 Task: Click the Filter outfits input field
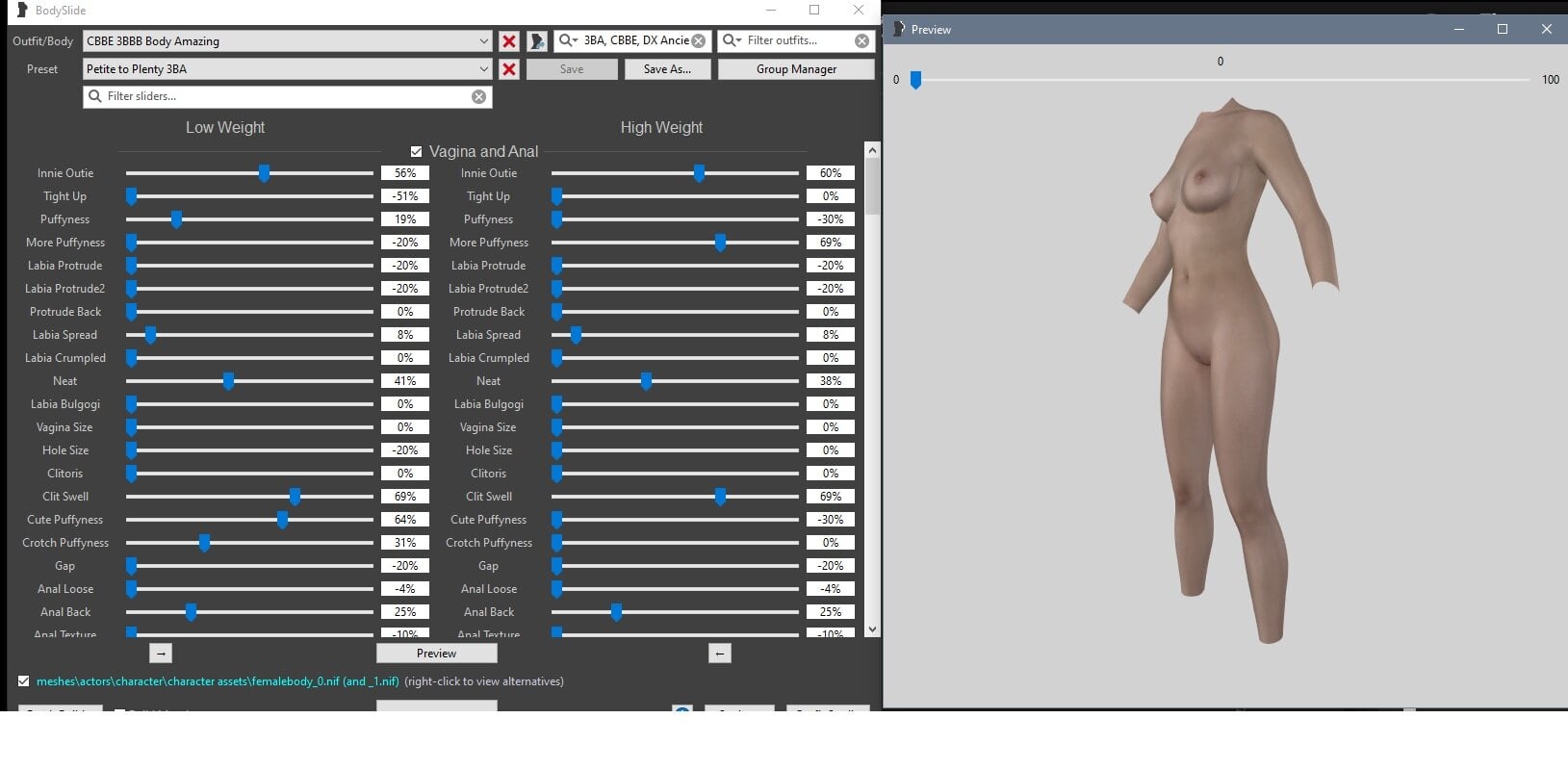[797, 40]
